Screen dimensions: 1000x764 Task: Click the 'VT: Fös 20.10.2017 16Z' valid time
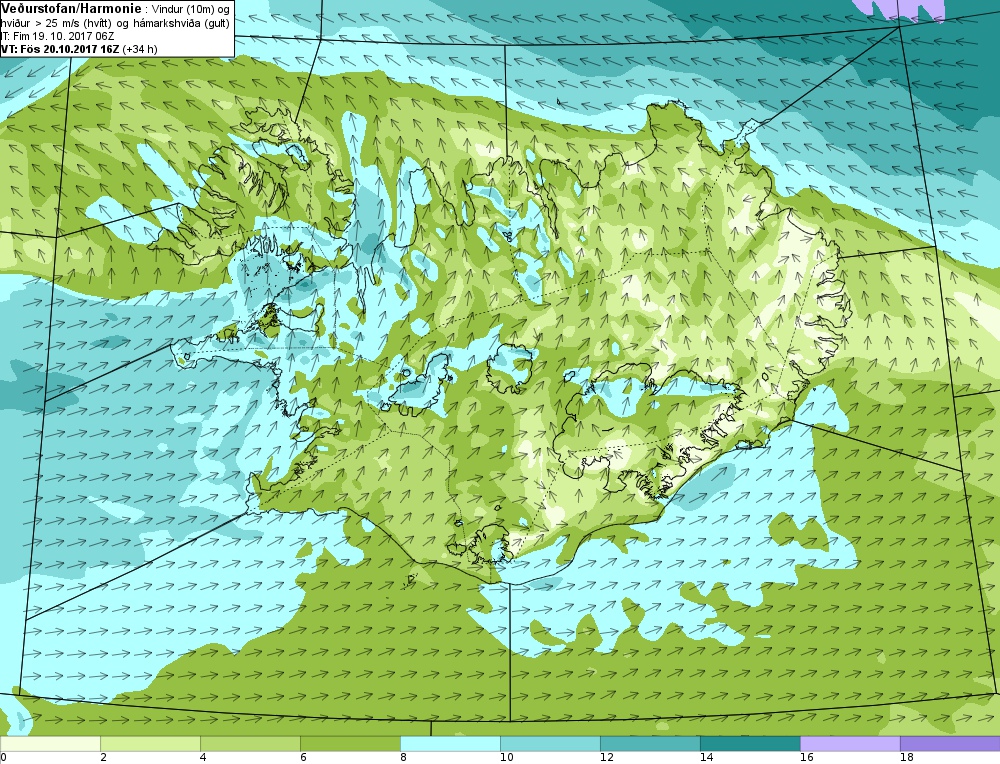[x=60, y=49]
